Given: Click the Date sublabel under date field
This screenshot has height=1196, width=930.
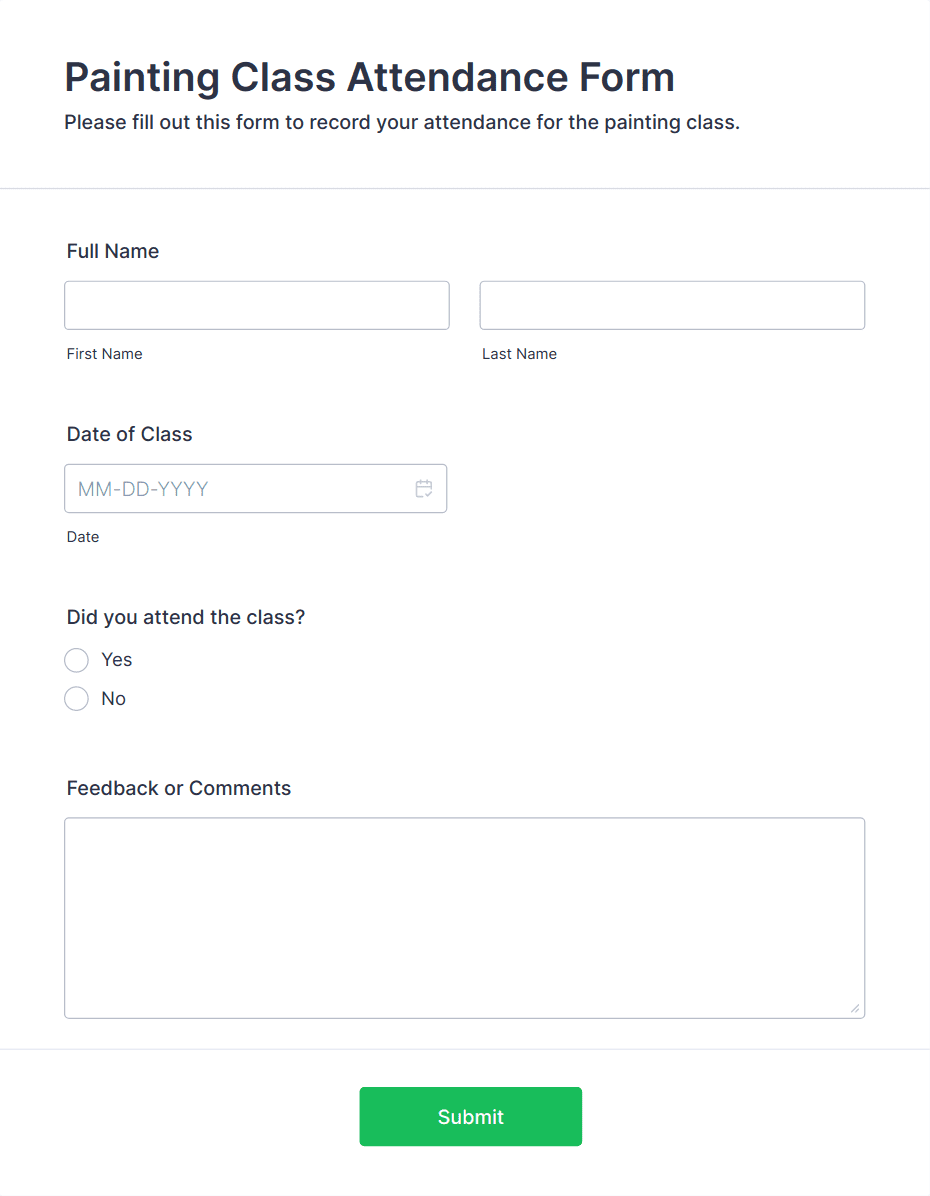Looking at the screenshot, I should tap(82, 537).
